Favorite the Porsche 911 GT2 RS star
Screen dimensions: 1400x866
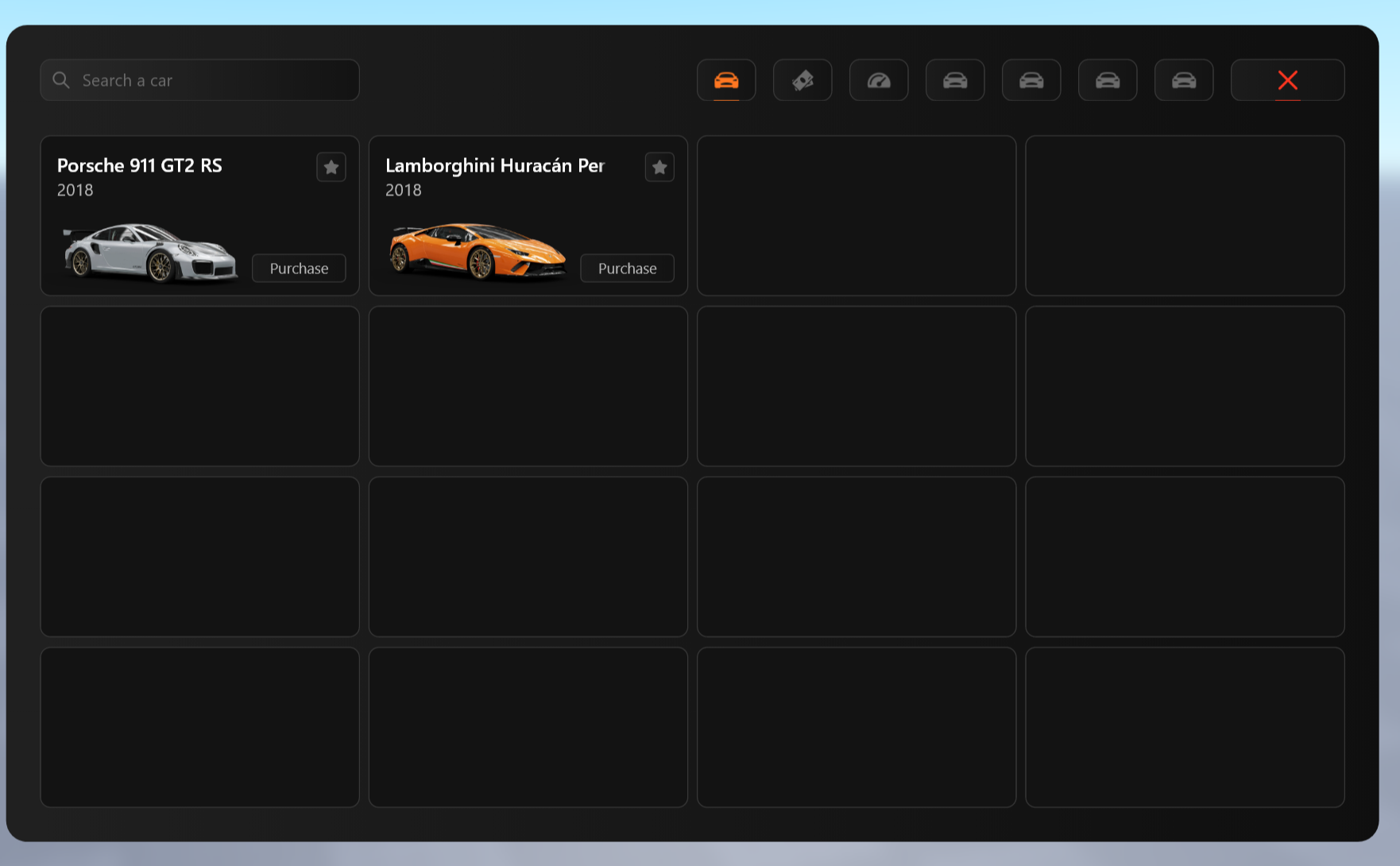tap(331, 167)
